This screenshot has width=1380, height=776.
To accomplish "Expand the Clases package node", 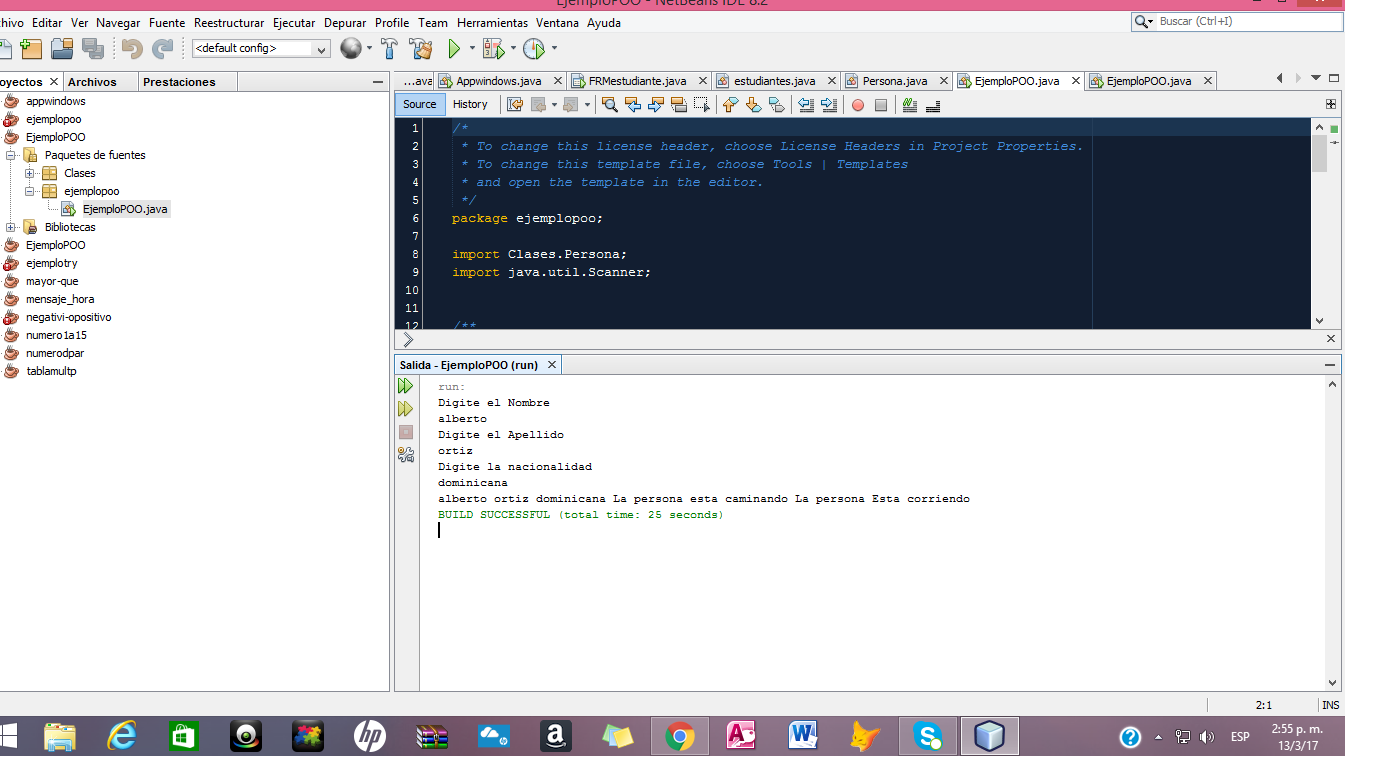I will [x=31, y=173].
